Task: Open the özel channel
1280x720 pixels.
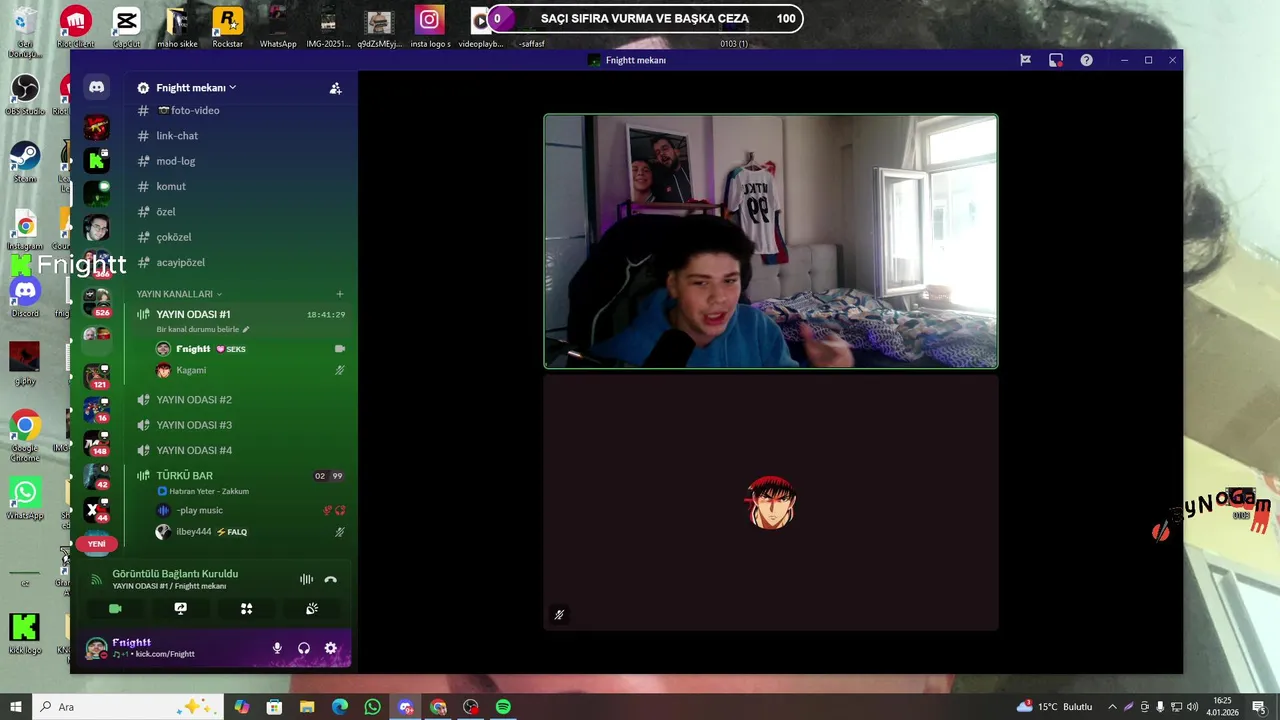Action: 166,212
